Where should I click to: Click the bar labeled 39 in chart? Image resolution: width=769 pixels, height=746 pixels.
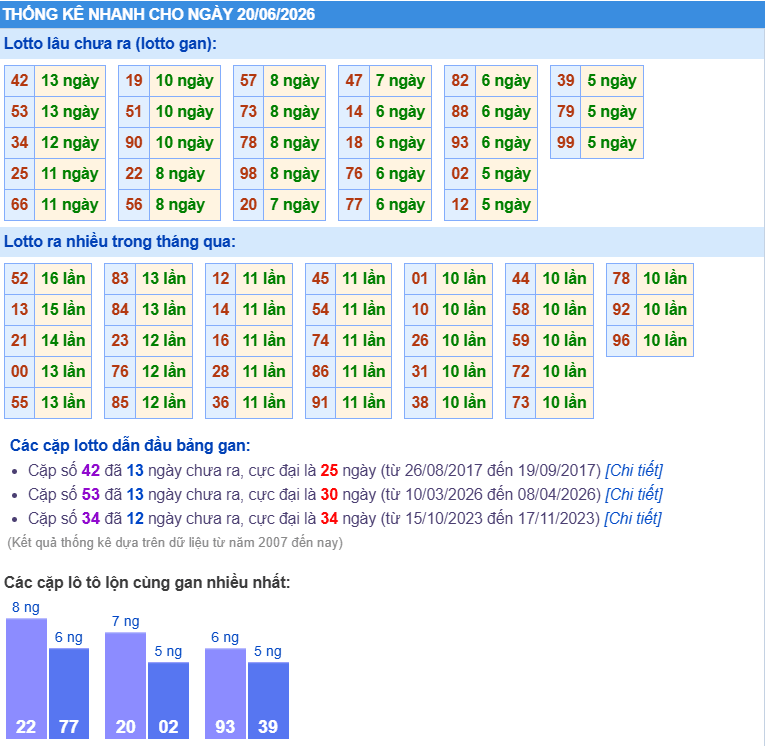(268, 700)
